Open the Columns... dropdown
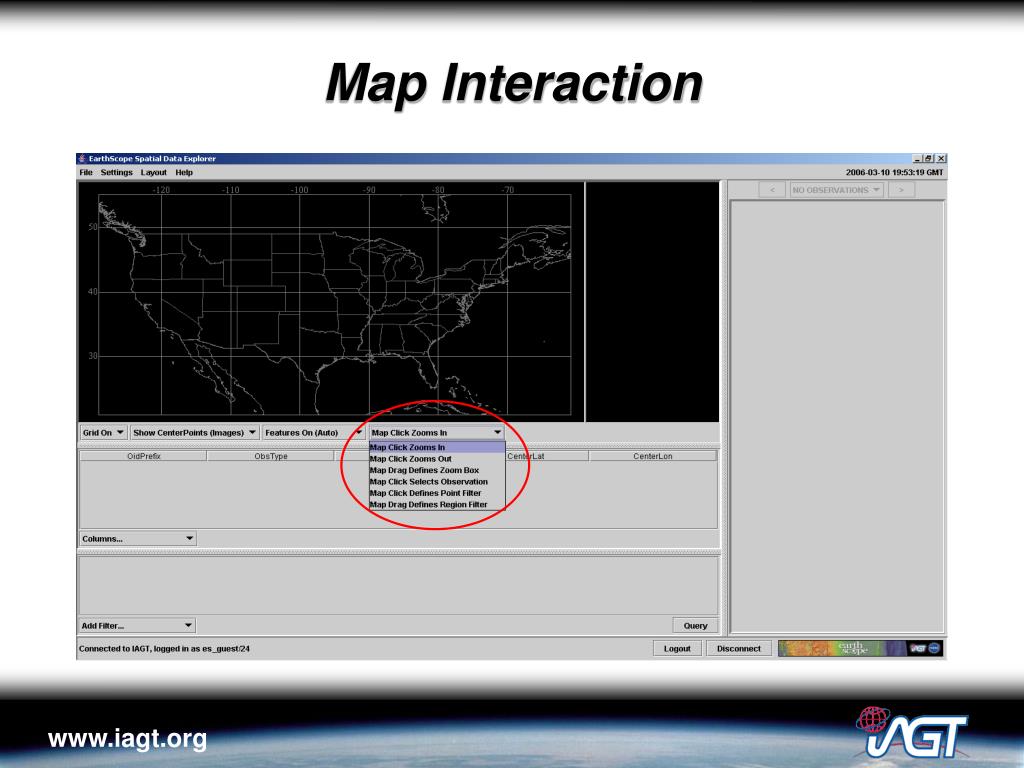This screenshot has width=1024, height=768. (x=138, y=539)
